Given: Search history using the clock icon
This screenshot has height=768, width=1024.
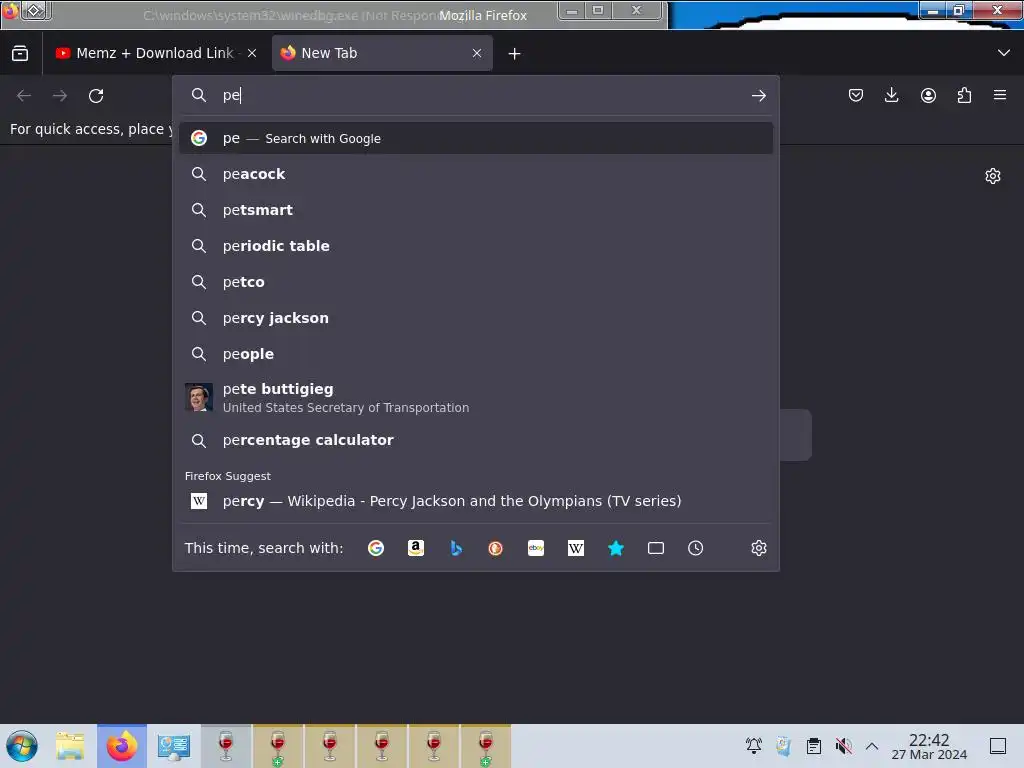Looking at the screenshot, I should pos(696,548).
